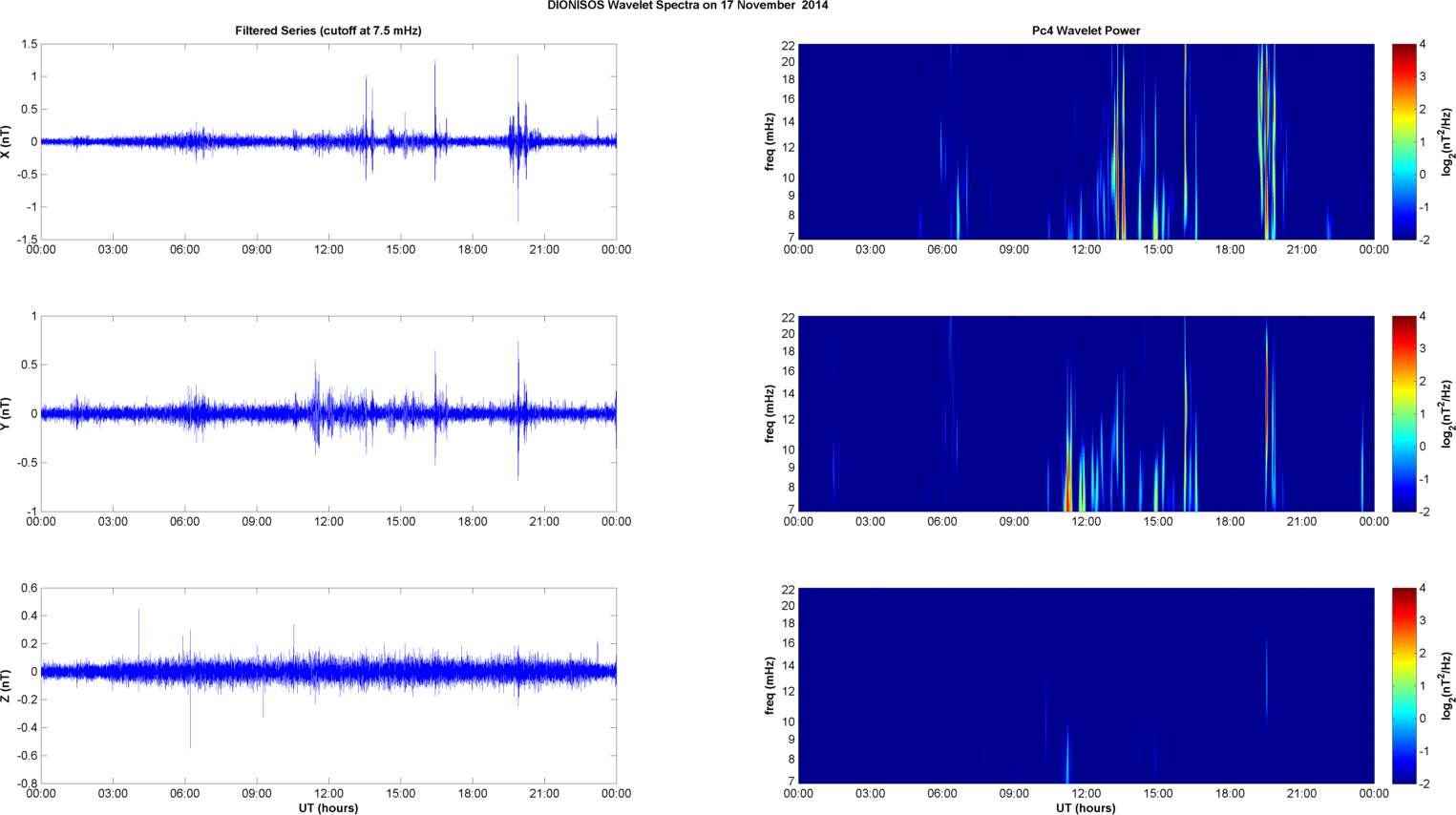Select the 'Pc4 Wavelet Power' column title
The image size is (1456, 815).
click(1086, 31)
